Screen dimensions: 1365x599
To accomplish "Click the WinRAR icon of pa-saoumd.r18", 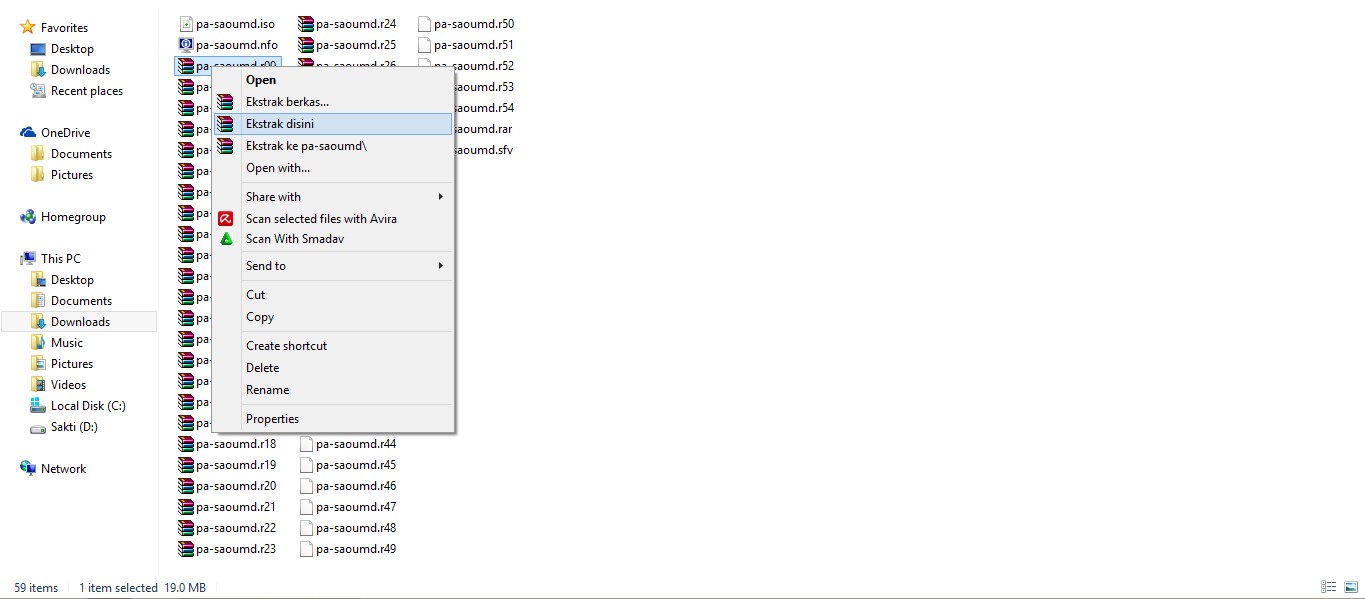I will click(x=186, y=443).
